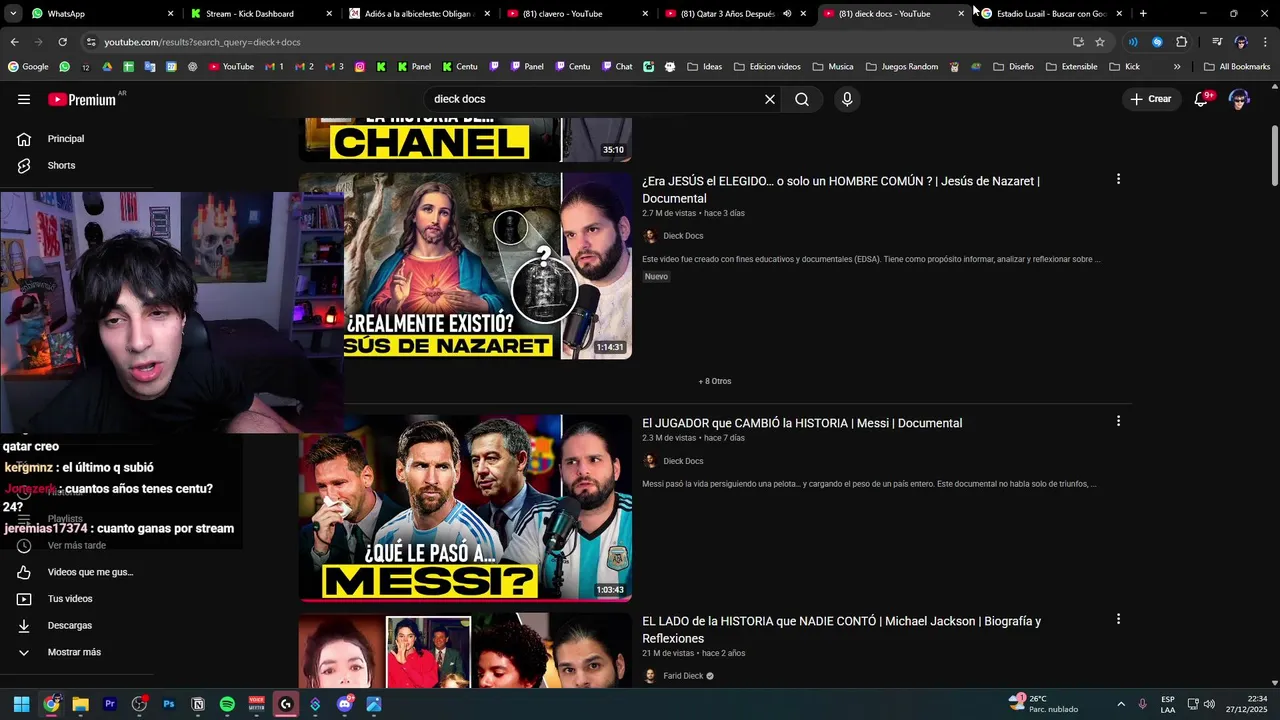This screenshot has height=720, width=1280.
Task: Open the Jesús de Nazaret documentary title
Action: click(841, 189)
